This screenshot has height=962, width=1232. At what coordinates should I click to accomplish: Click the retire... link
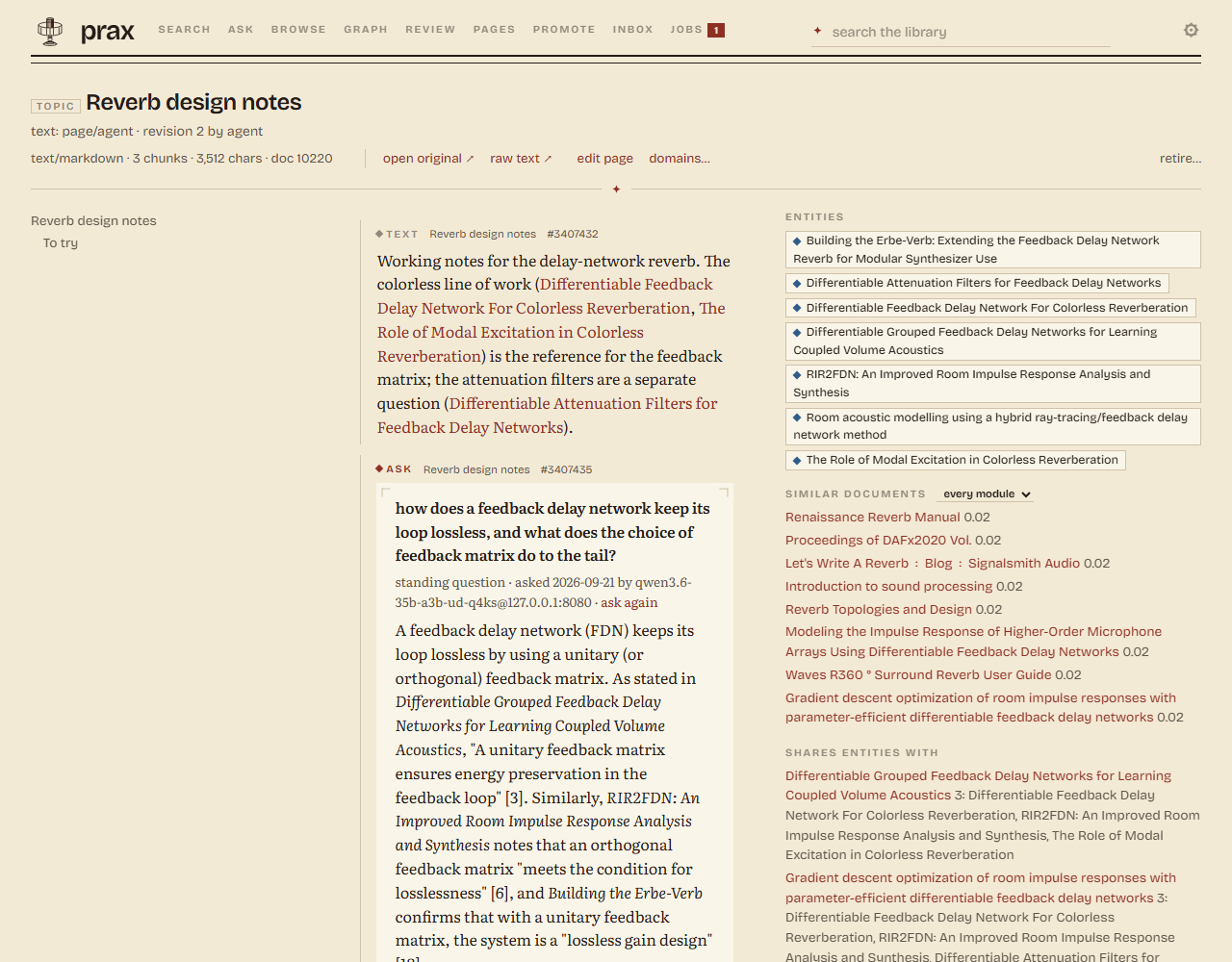click(1180, 159)
